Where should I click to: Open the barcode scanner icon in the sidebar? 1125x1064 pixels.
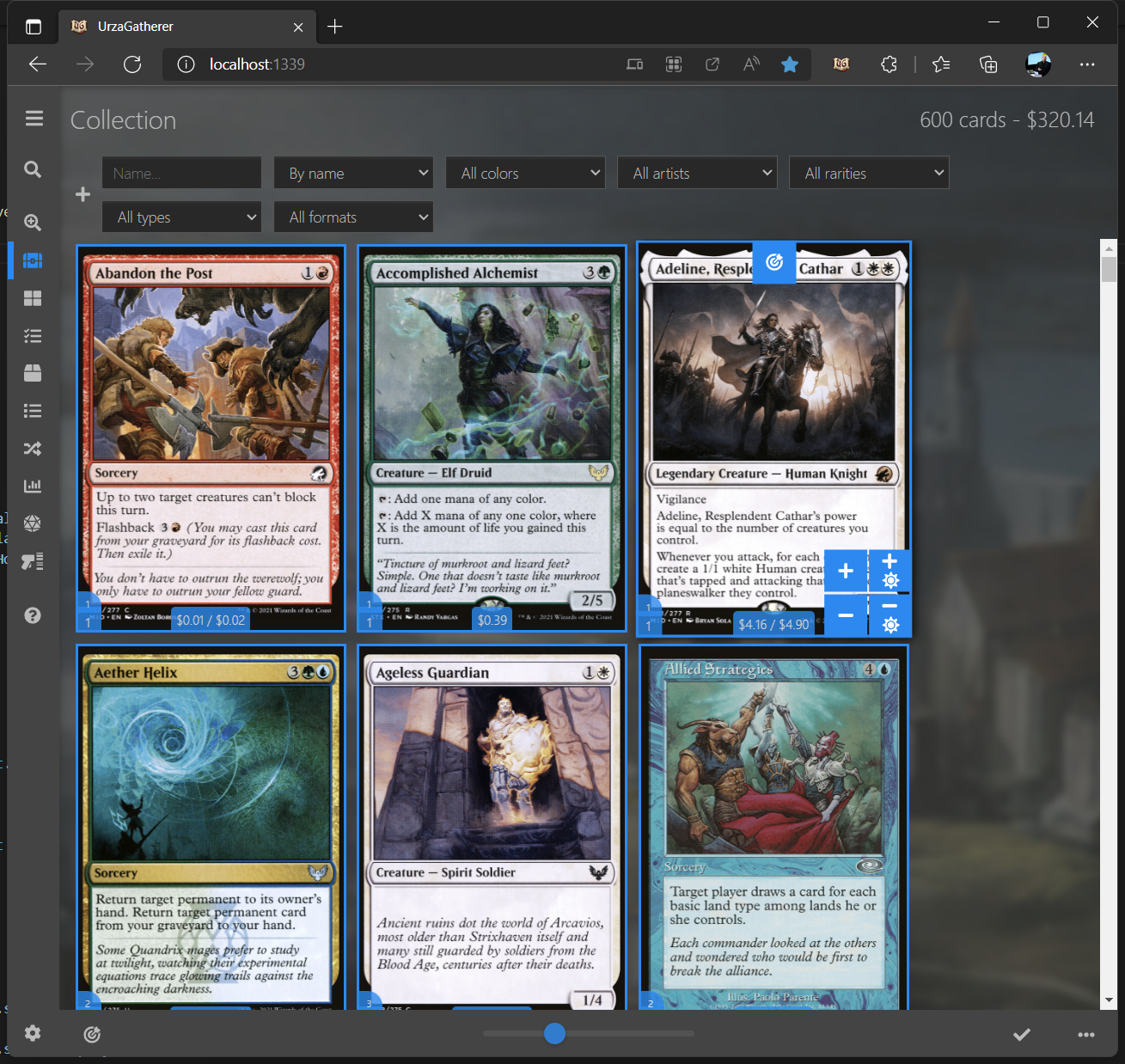33,561
